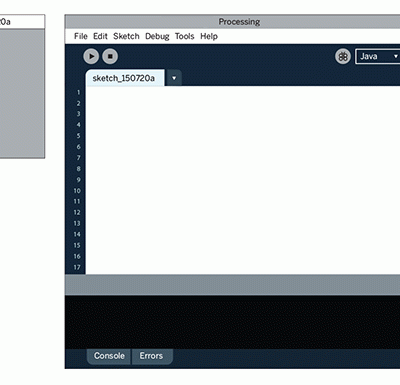This screenshot has height=385, width=400.
Task: Stop the running sketch
Action: coord(110,56)
